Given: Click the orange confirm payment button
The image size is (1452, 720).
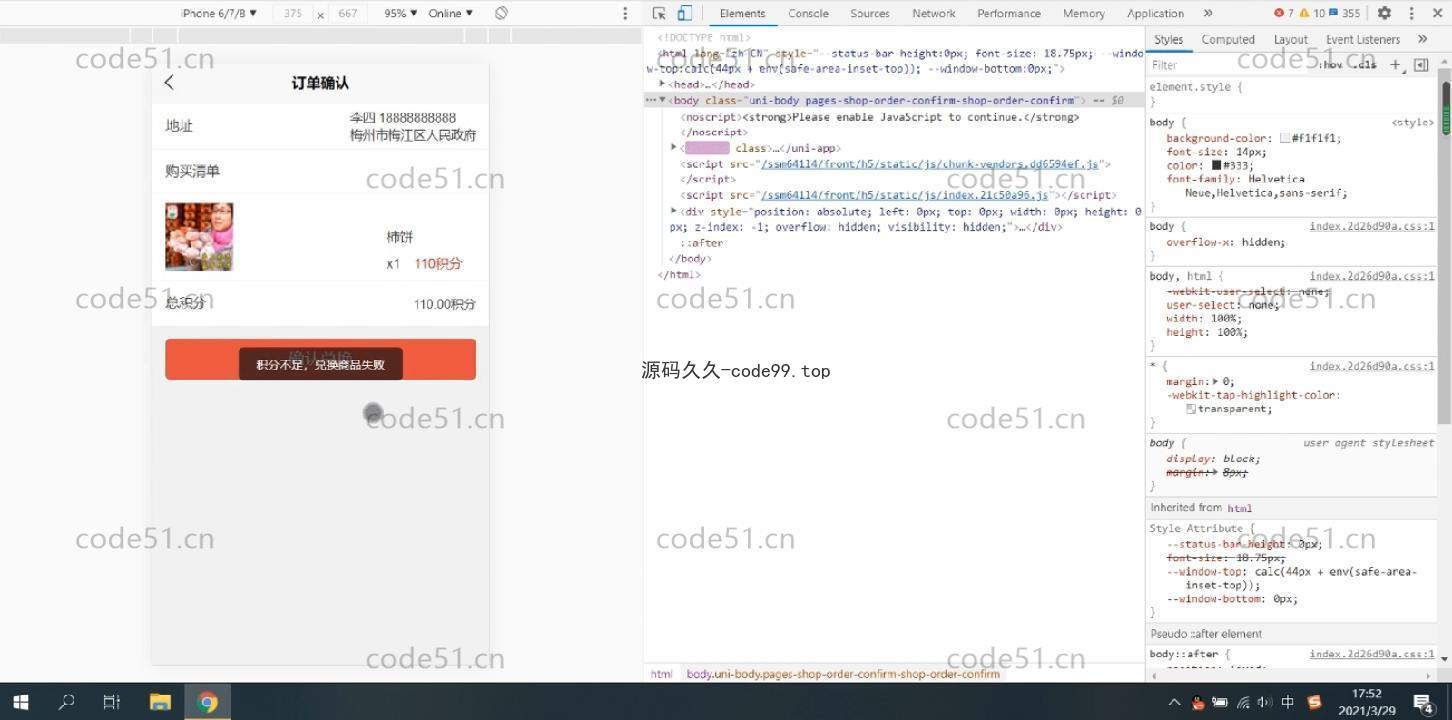Looking at the screenshot, I should [x=320, y=360].
